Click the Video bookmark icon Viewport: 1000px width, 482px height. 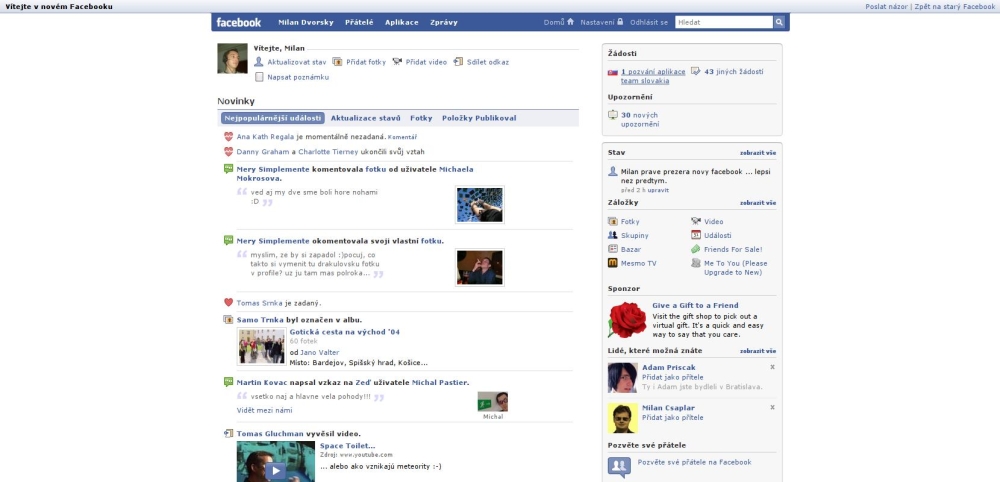696,221
